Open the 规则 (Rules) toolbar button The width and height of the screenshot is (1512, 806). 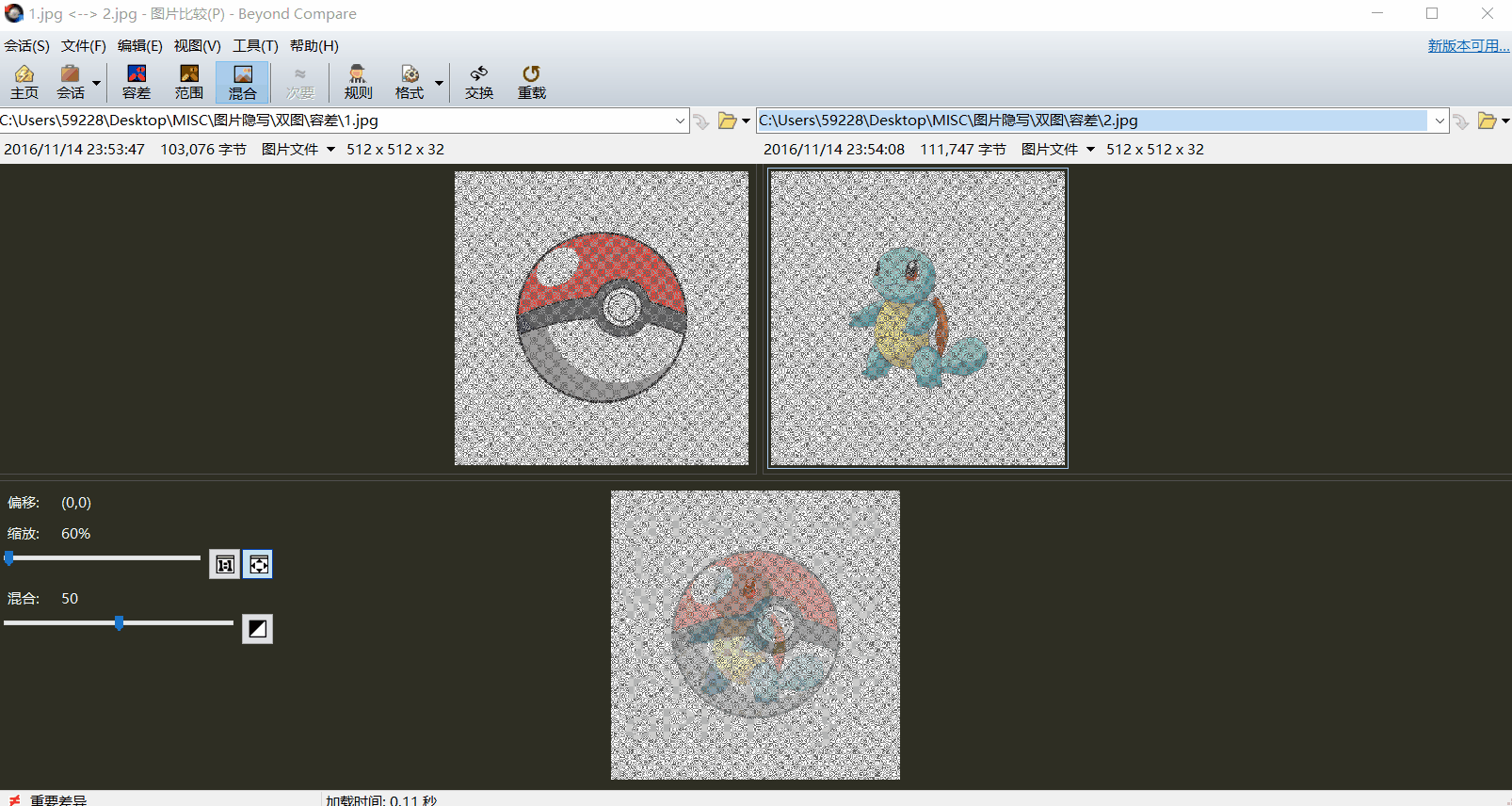point(358,82)
